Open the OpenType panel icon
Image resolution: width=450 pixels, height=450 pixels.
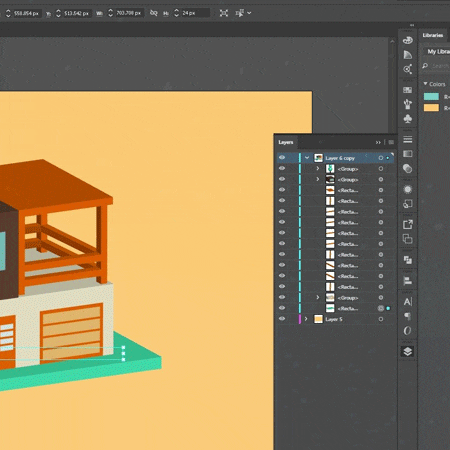pyautogui.click(x=407, y=330)
